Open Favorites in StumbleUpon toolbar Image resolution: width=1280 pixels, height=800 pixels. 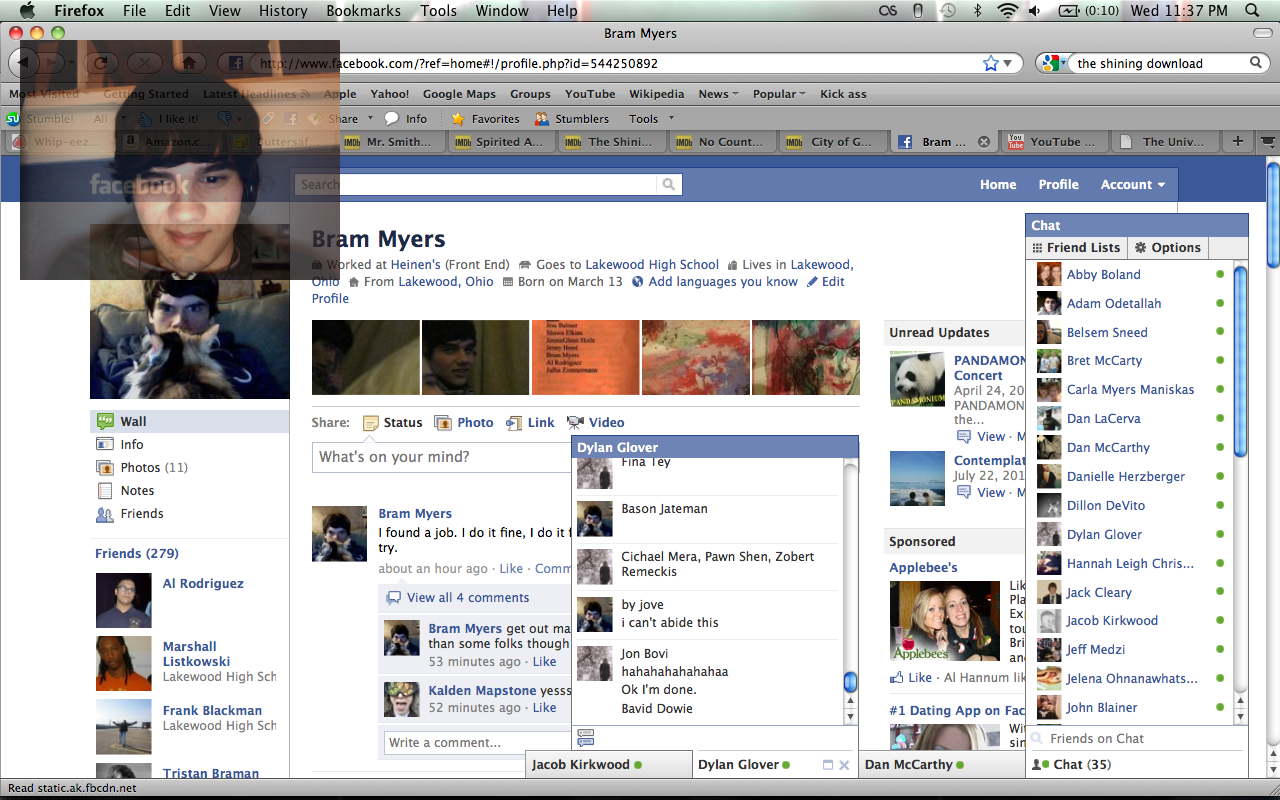coord(485,118)
